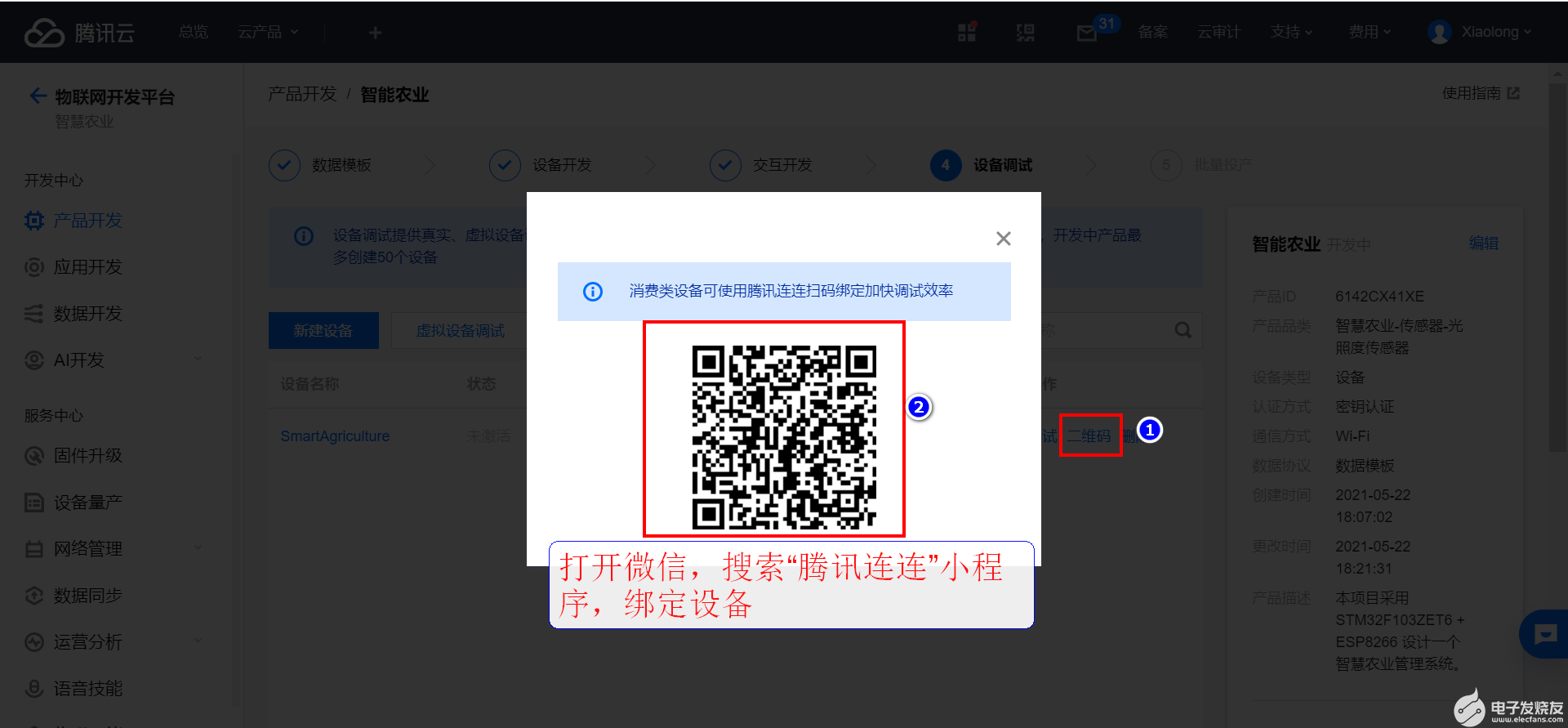The width and height of the screenshot is (1568, 728).
Task: Click the 31 notification badge
Action: click(1107, 24)
